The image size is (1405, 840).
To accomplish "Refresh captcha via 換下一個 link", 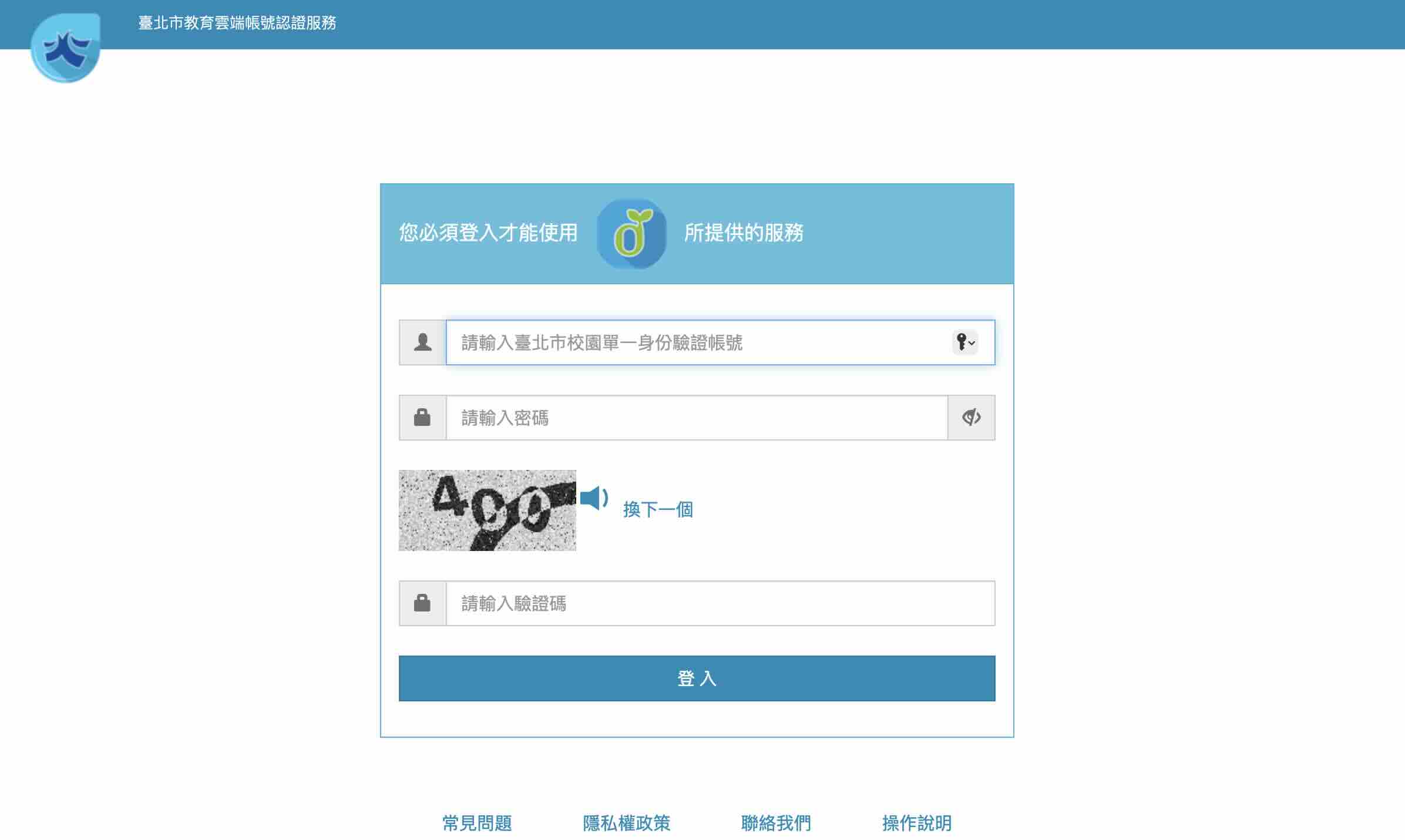I will coord(658,509).
